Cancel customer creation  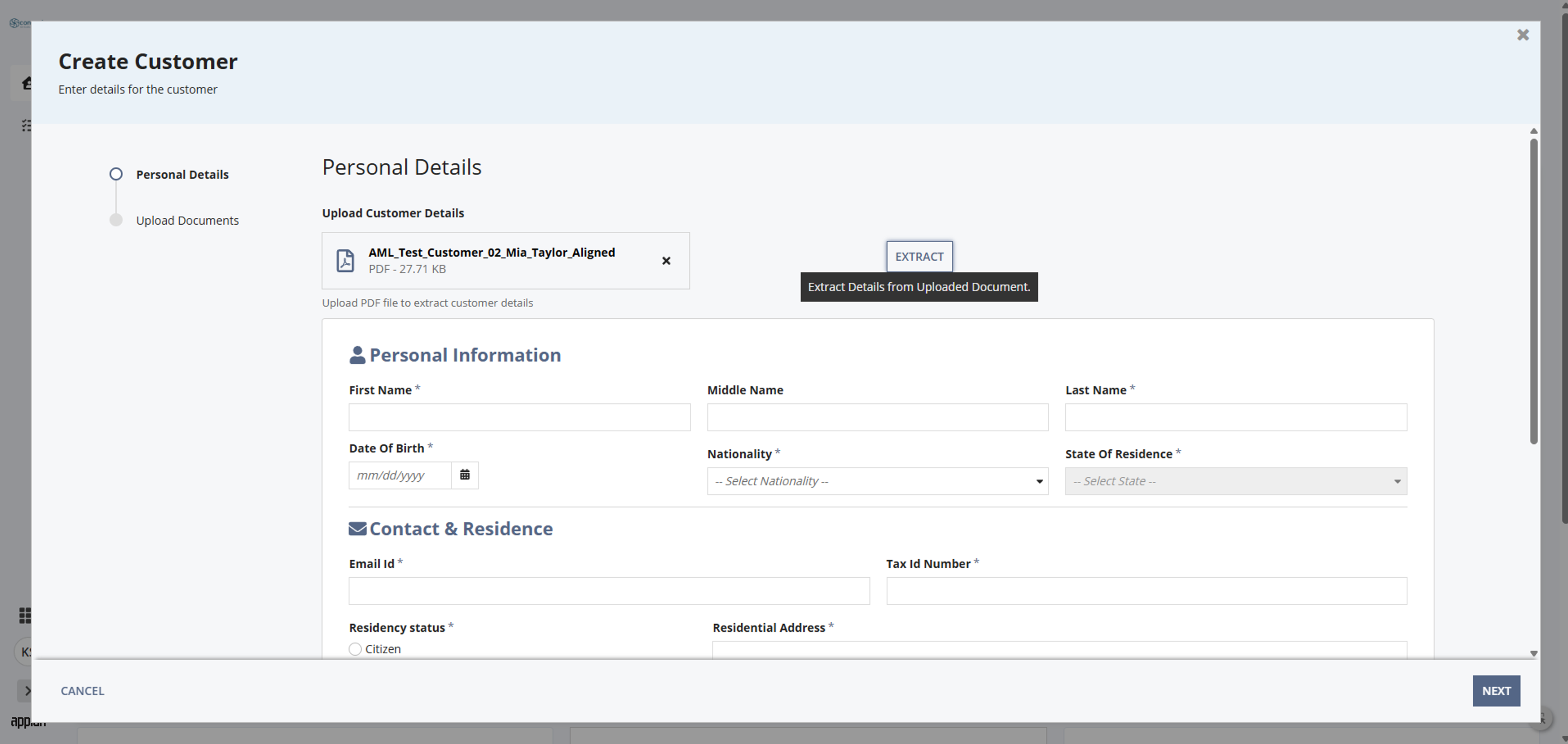coord(82,690)
